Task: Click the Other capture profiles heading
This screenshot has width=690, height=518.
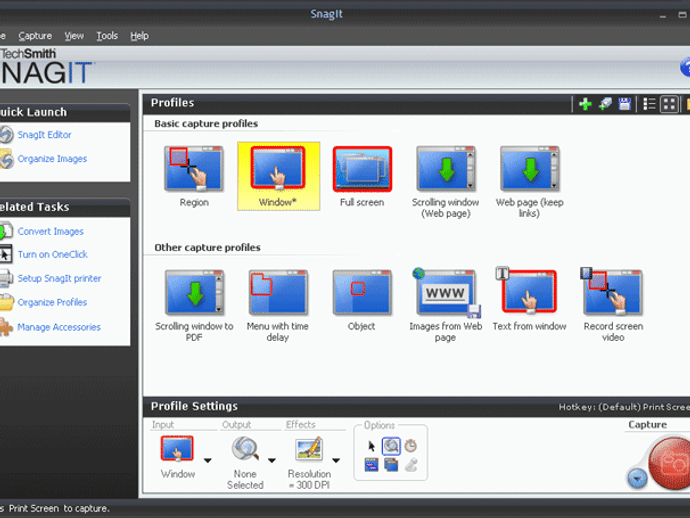Action: tap(207, 247)
